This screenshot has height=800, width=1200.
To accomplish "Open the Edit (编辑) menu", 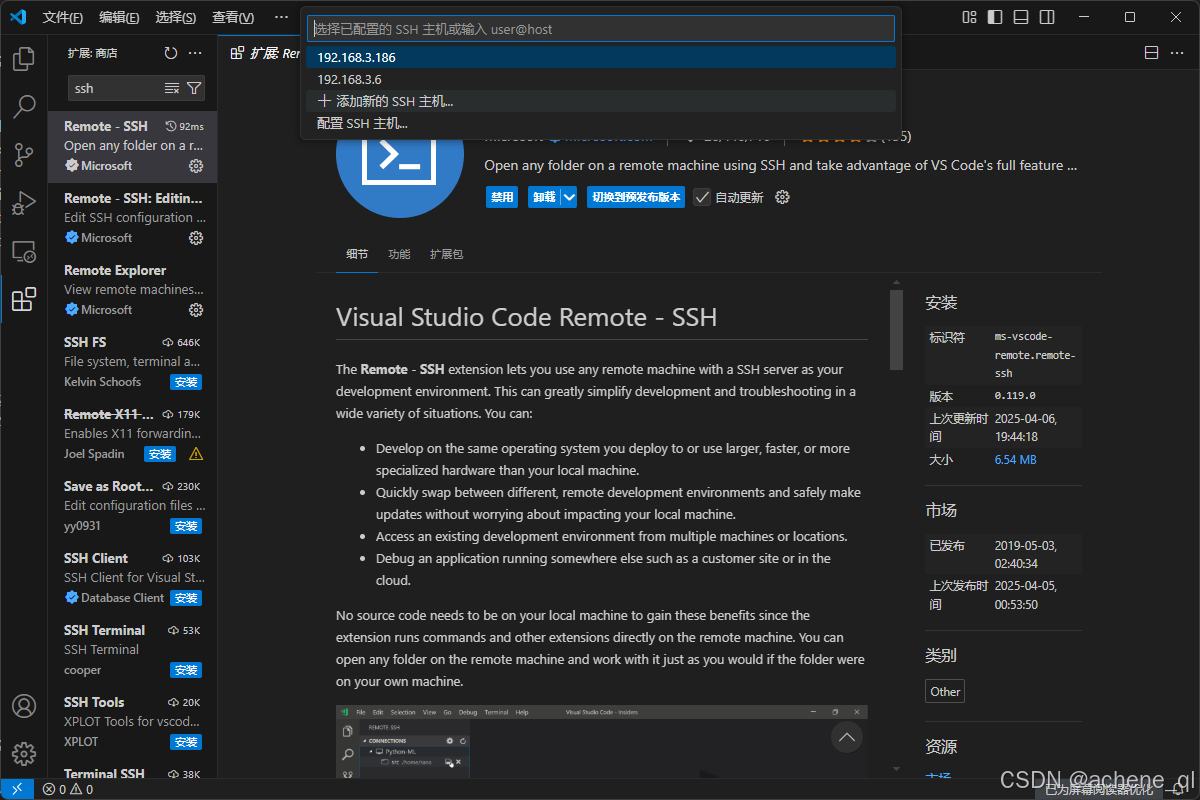I will click(x=120, y=17).
